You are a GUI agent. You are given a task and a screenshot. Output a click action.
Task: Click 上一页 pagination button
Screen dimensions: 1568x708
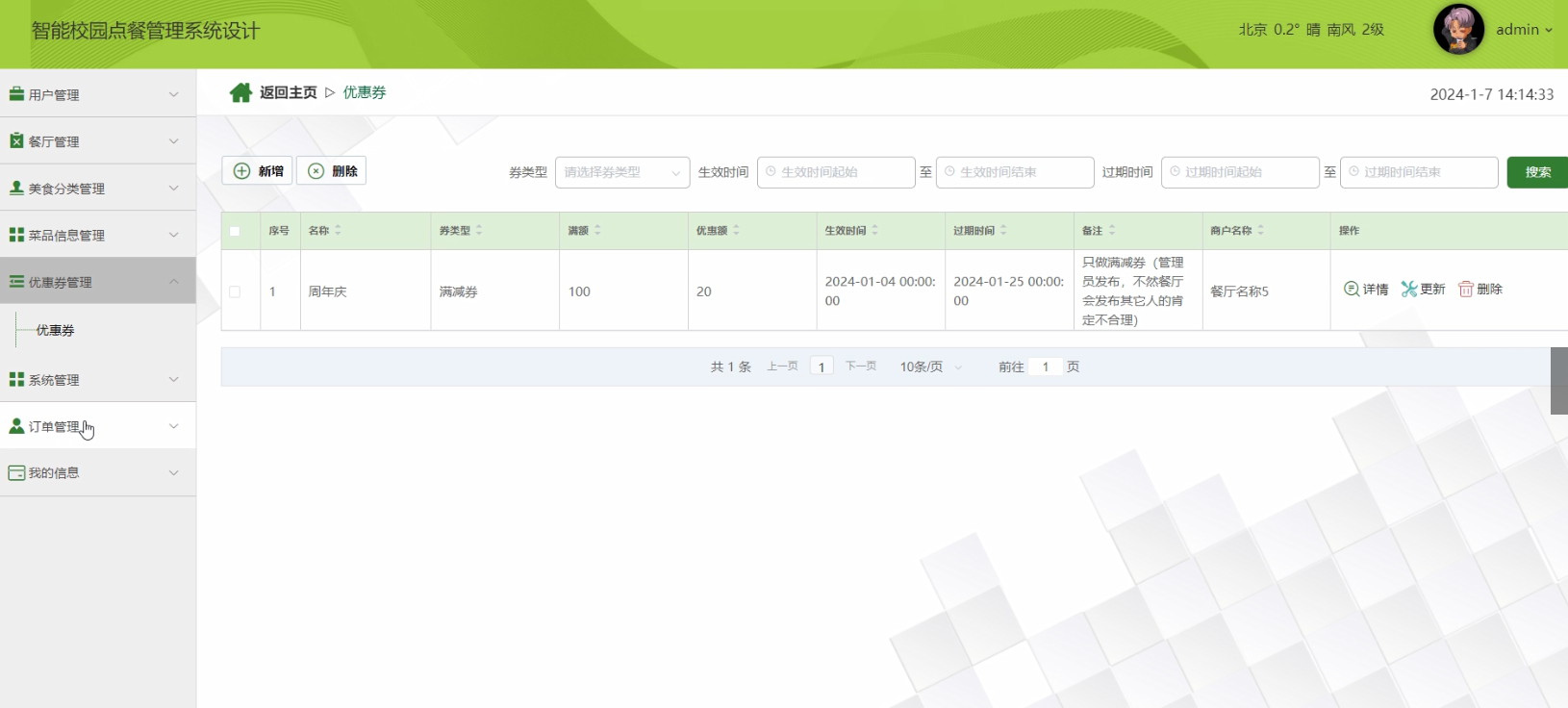point(782,367)
